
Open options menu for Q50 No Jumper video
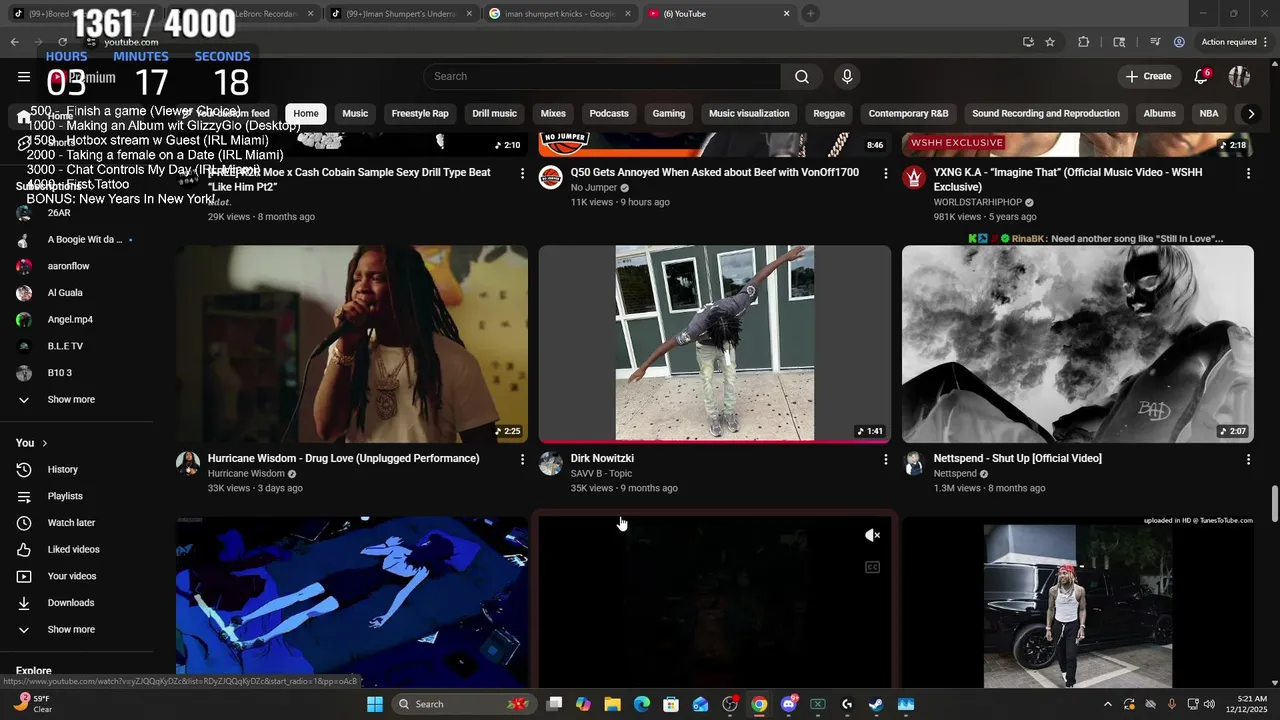[885, 173]
